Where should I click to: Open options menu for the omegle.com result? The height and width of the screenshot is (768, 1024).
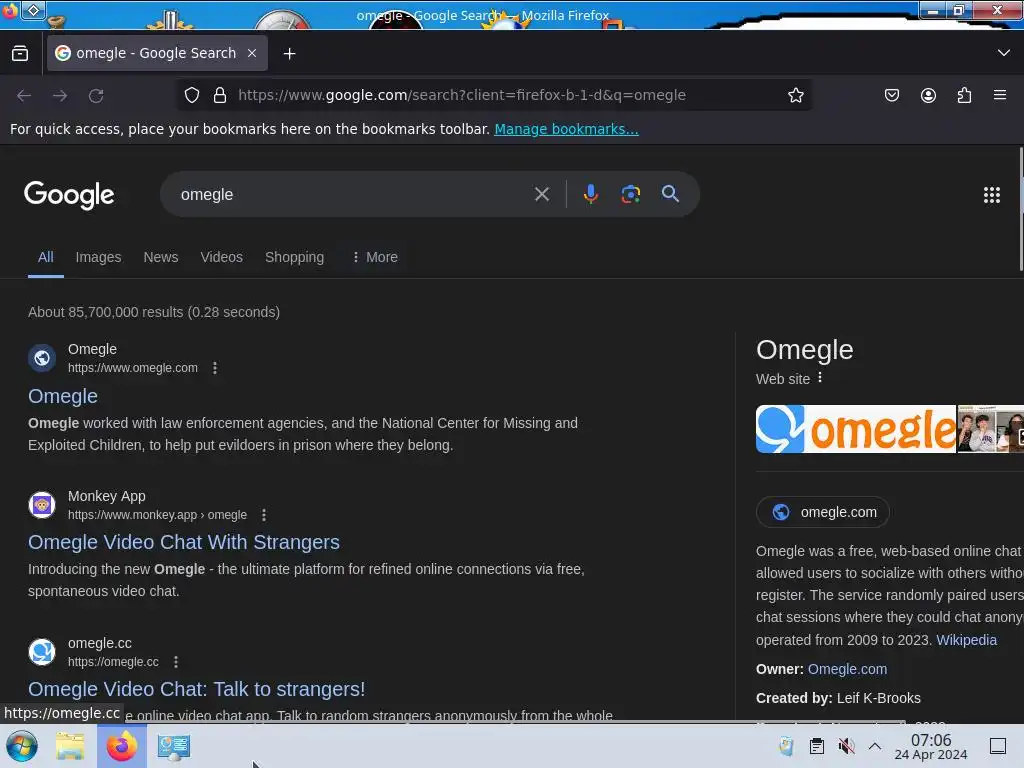[x=215, y=368]
